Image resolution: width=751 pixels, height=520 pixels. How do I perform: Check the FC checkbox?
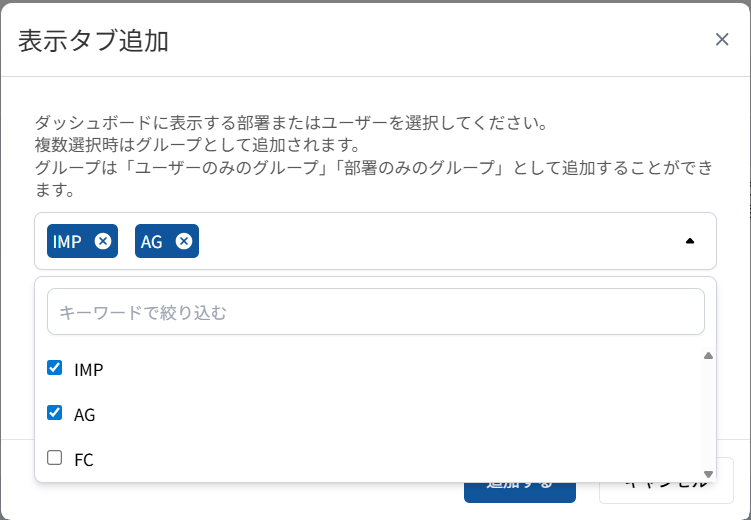(x=55, y=458)
